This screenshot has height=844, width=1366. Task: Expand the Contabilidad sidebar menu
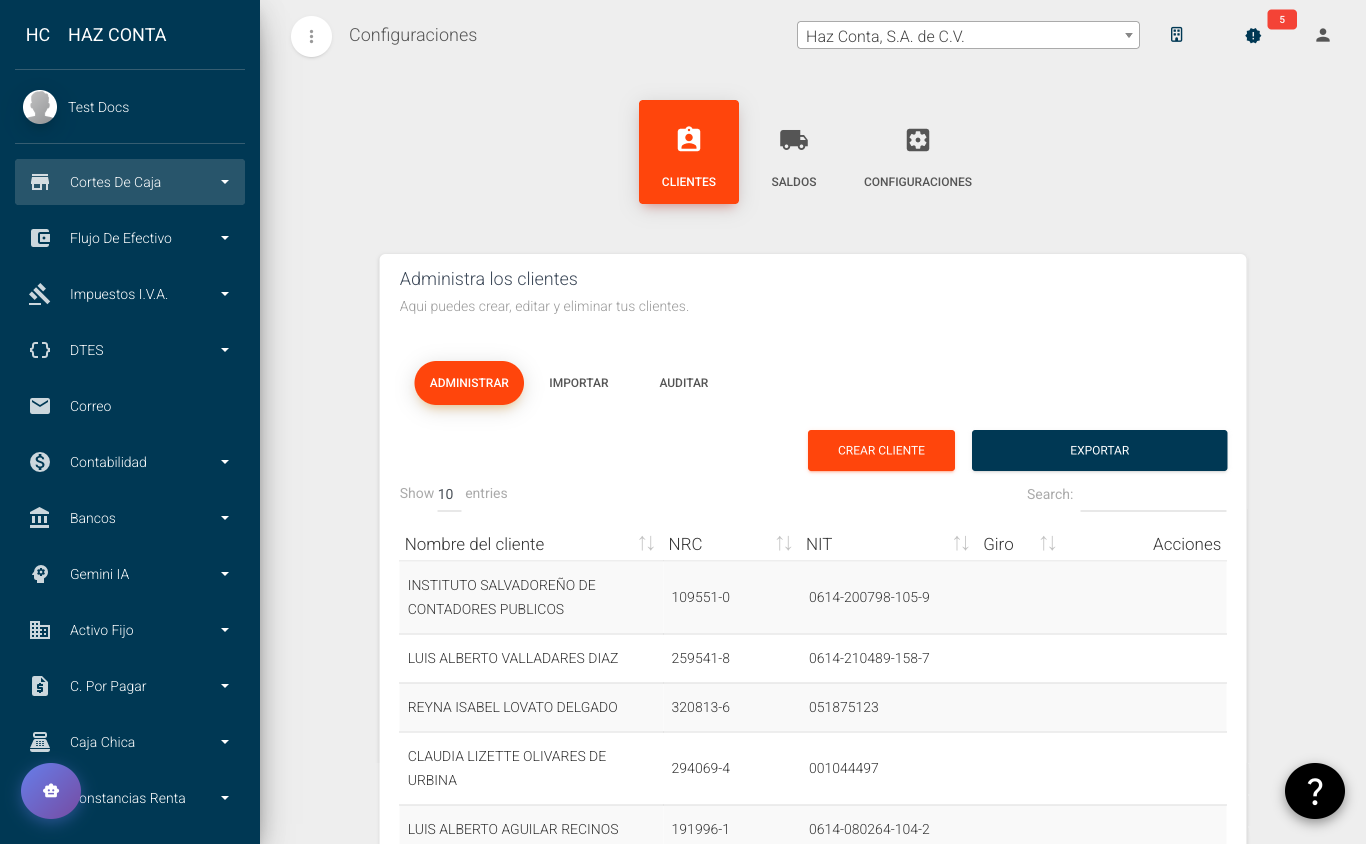[130, 462]
